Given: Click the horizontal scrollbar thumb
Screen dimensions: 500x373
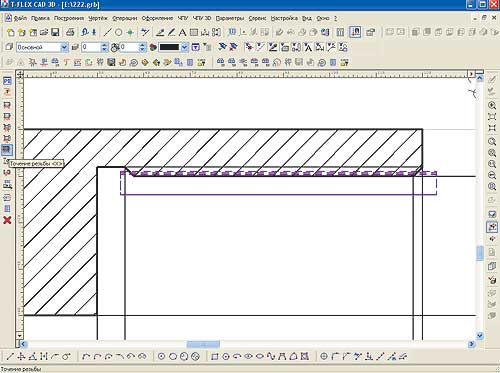Looking at the screenshot, I should 203,344.
